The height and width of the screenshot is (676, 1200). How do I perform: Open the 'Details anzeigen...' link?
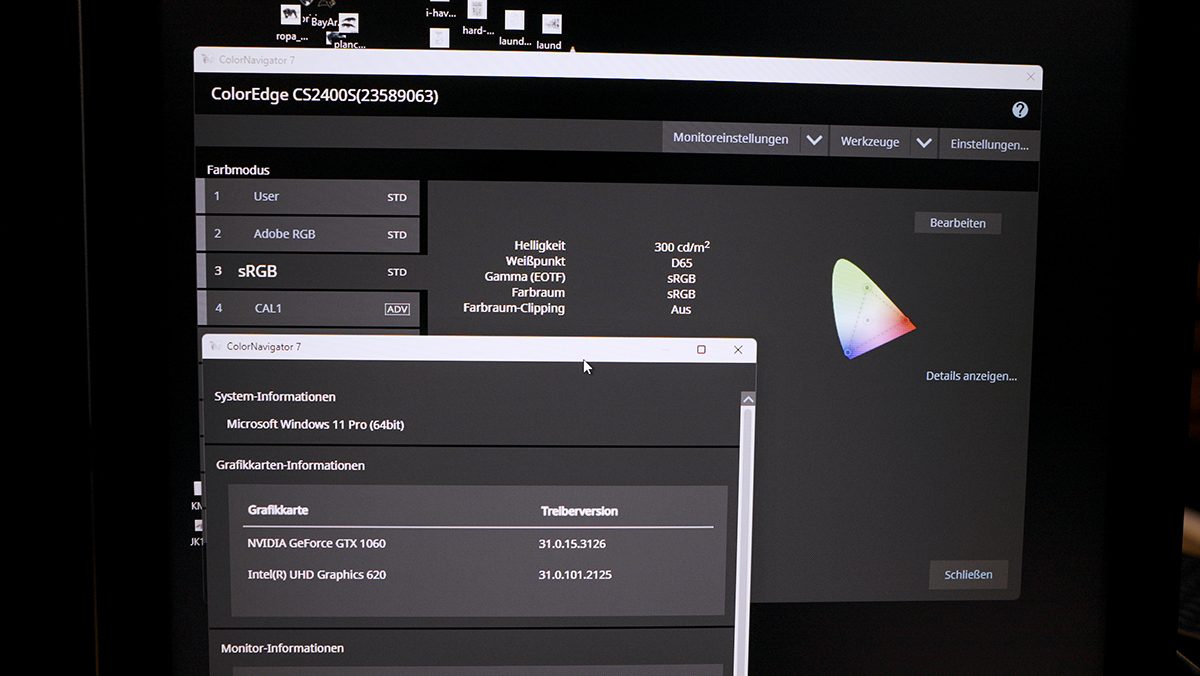point(970,376)
